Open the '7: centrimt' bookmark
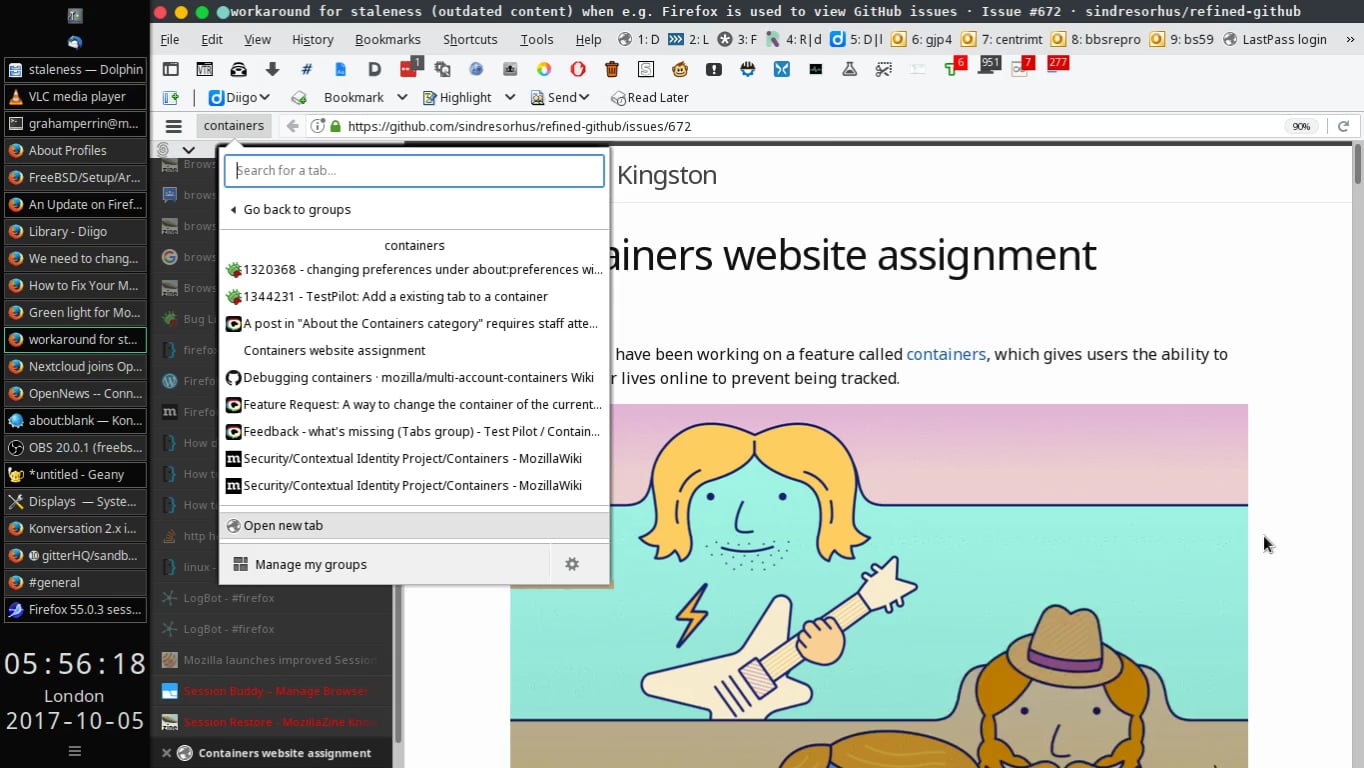The height and width of the screenshot is (768, 1364). click(x=1001, y=39)
